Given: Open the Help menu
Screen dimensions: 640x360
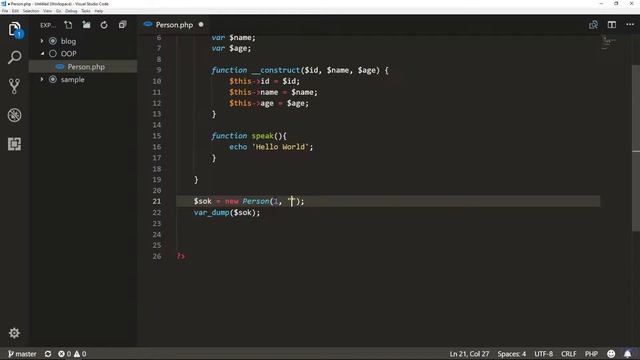Looking at the screenshot, I should (99, 11).
